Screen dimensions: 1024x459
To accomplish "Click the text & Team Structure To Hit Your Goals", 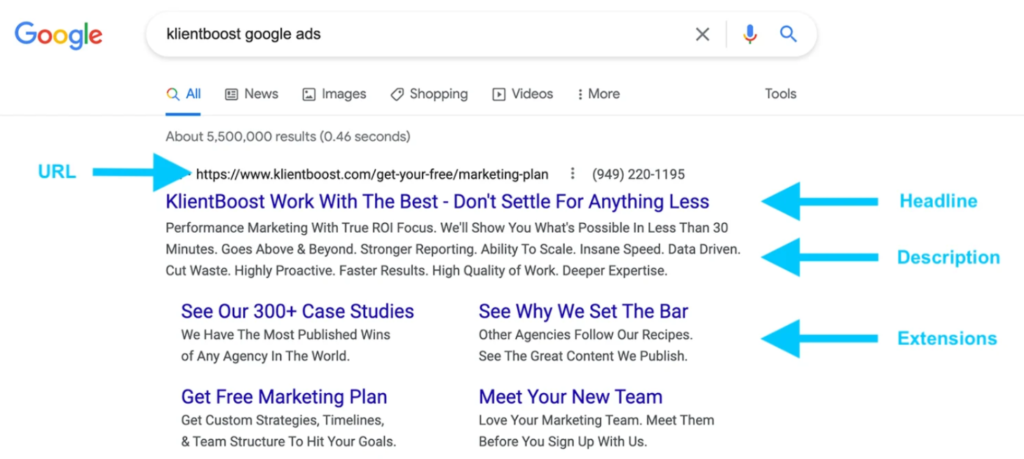I will 289,442.
